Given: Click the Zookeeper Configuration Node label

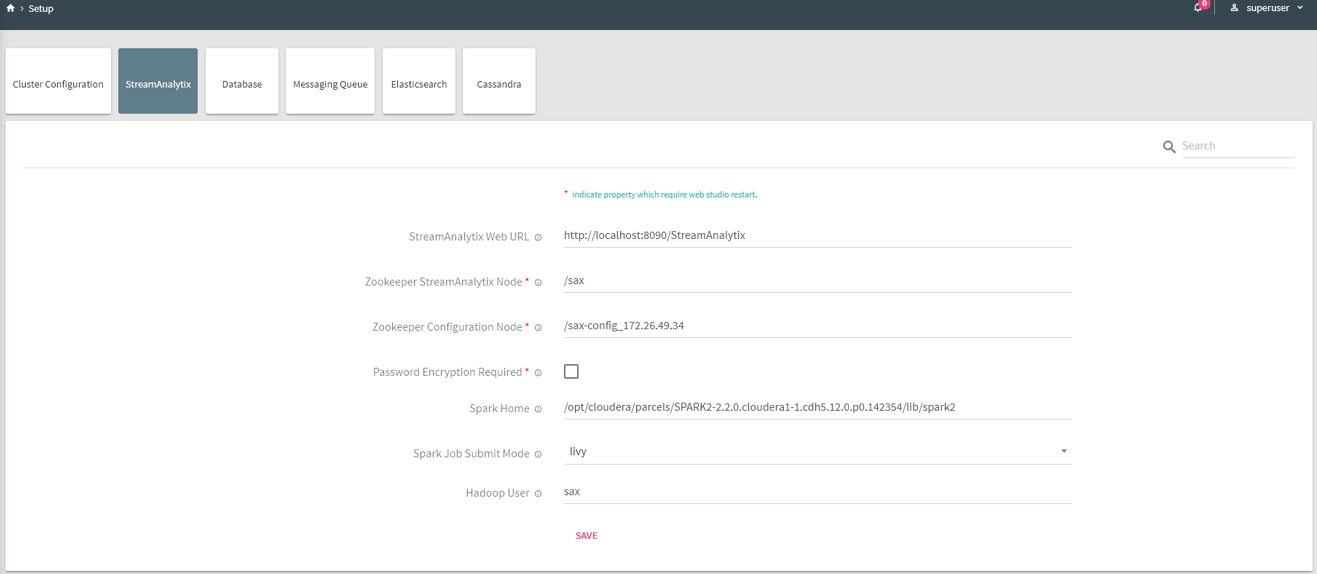Looking at the screenshot, I should [448, 327].
